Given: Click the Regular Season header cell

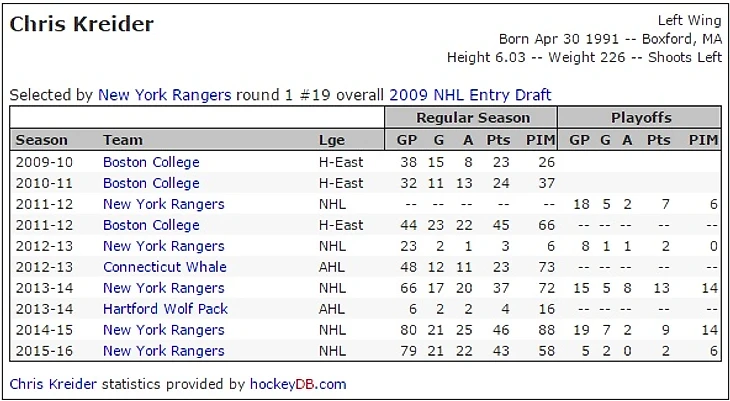Looking at the screenshot, I should point(471,118).
